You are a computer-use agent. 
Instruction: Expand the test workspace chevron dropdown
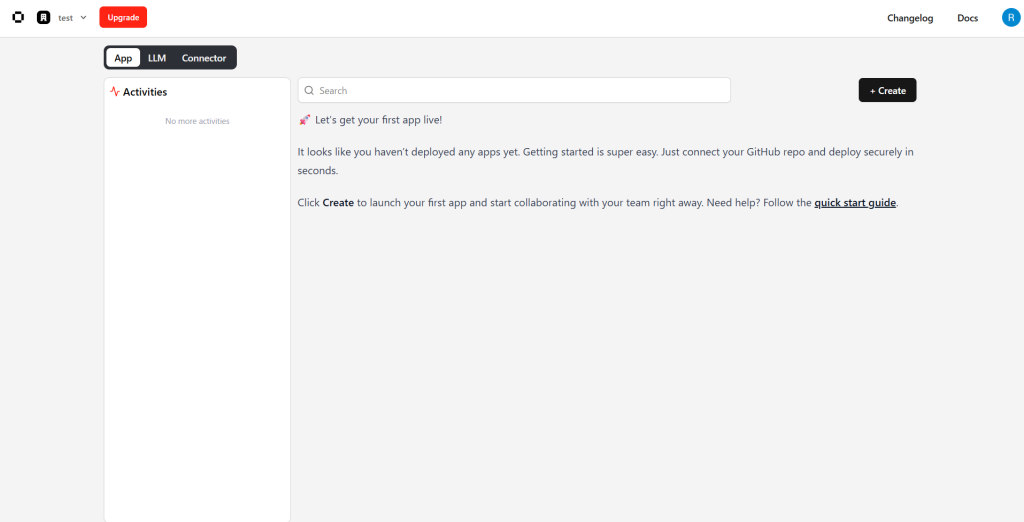(x=84, y=18)
